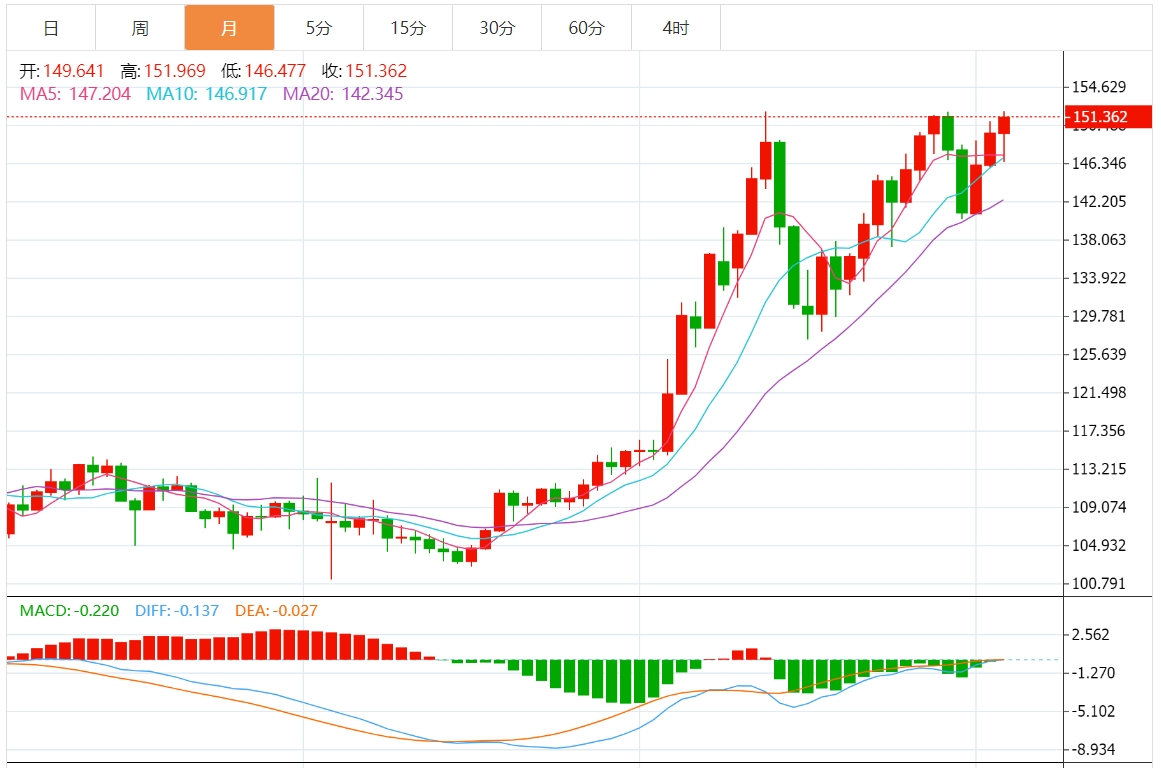This screenshot has height=768, width=1161.
Task: Click the DIFF: -0.137 label
Action: coord(177,611)
